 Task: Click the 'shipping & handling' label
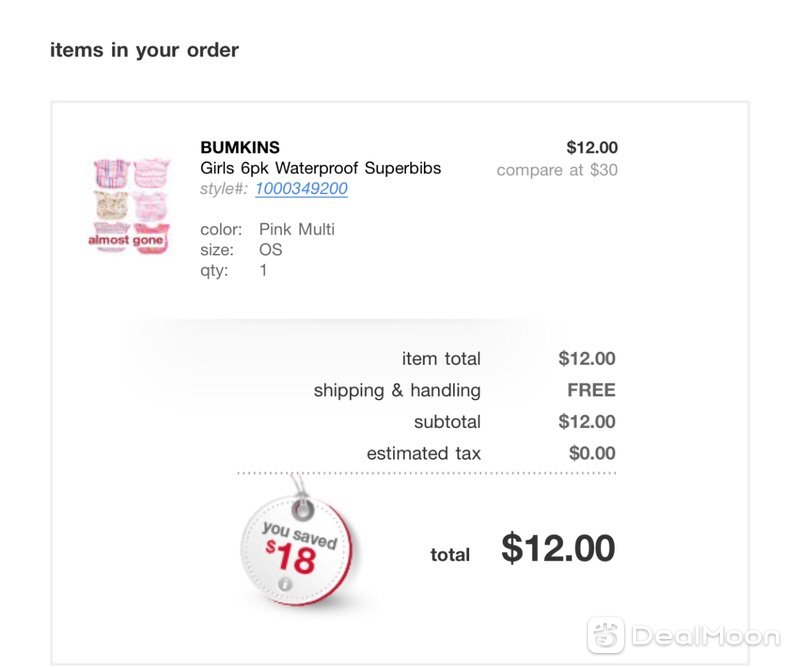point(397,390)
